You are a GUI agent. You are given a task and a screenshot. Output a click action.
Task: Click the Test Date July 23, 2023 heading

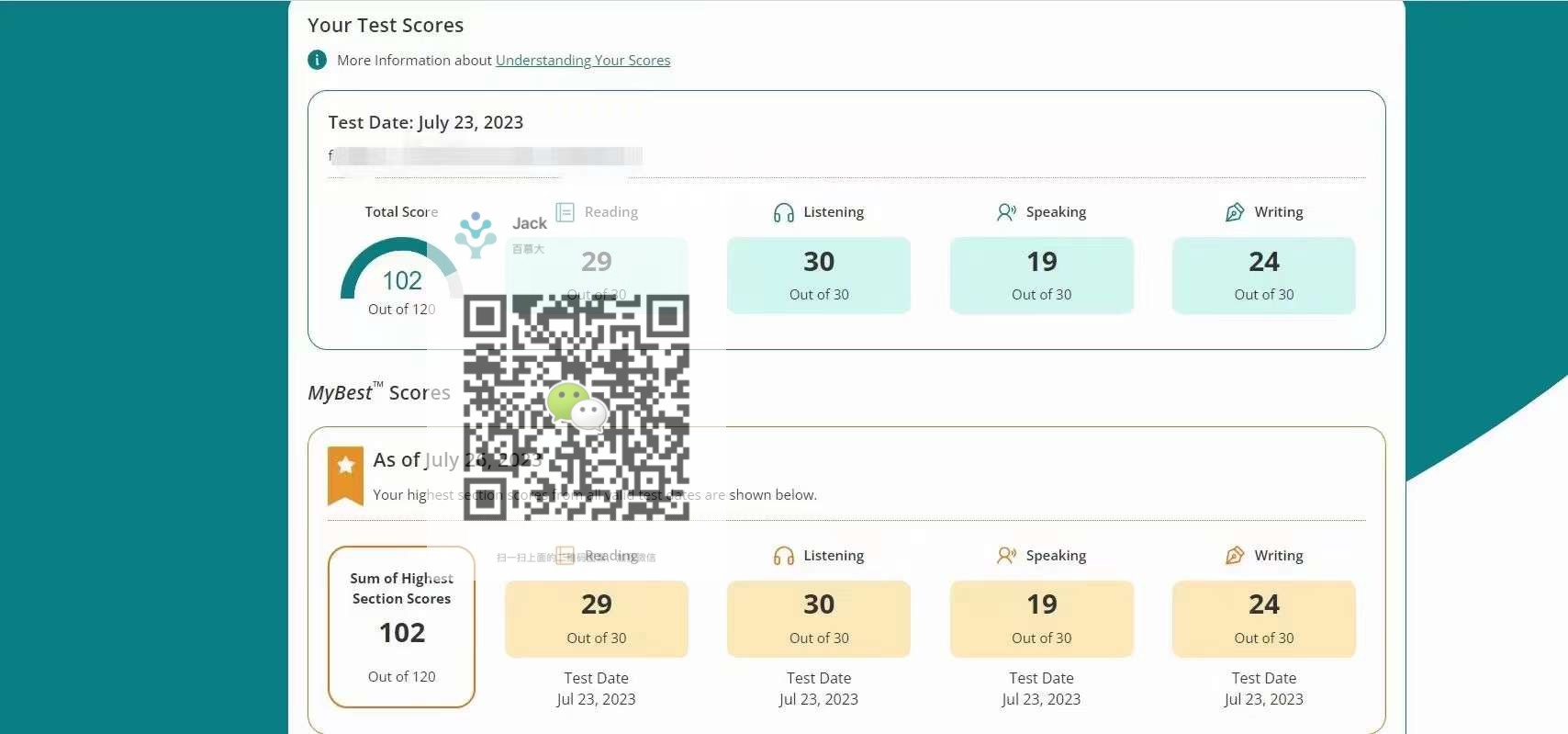(x=426, y=122)
